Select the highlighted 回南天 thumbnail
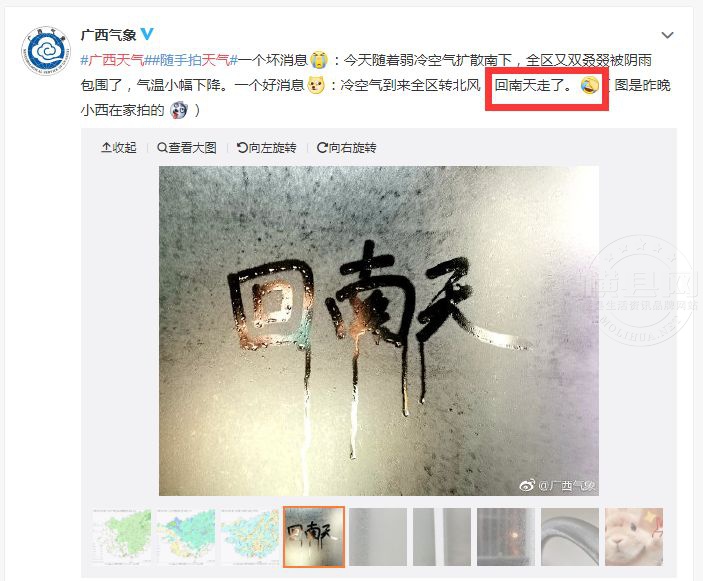 (314, 537)
